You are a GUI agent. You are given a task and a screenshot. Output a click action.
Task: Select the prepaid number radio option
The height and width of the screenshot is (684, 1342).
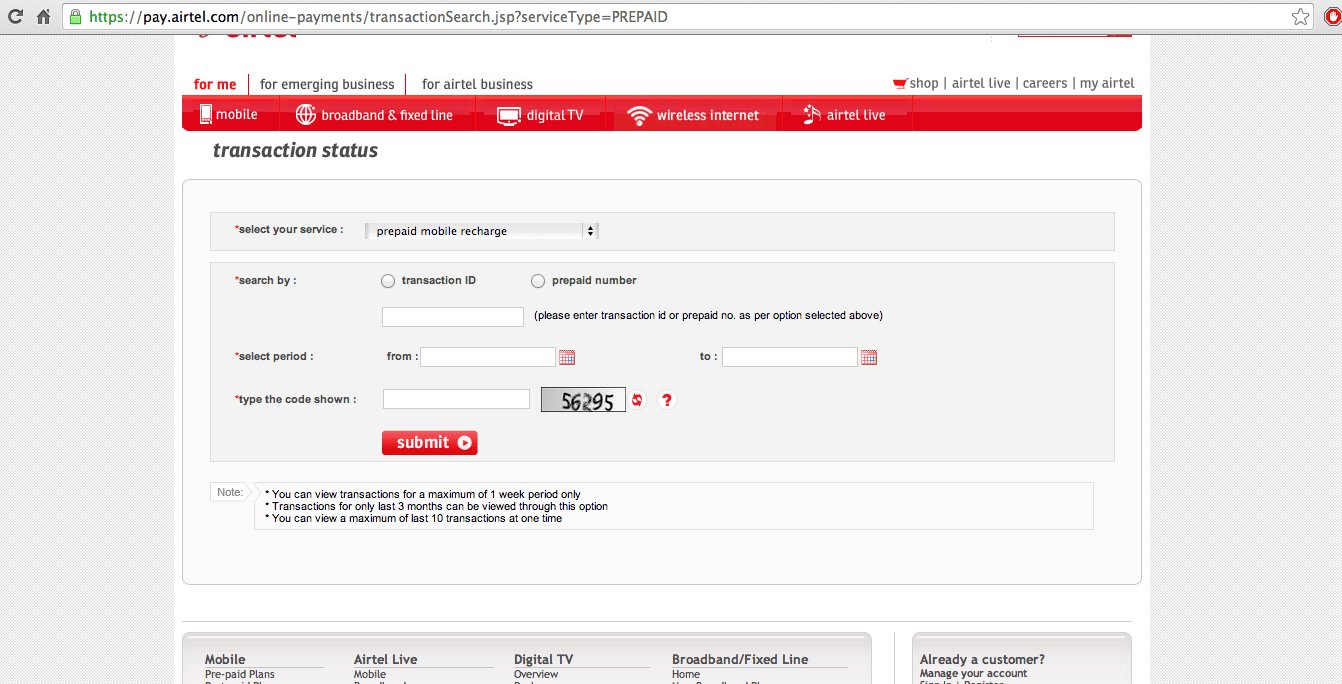pyautogui.click(x=538, y=281)
